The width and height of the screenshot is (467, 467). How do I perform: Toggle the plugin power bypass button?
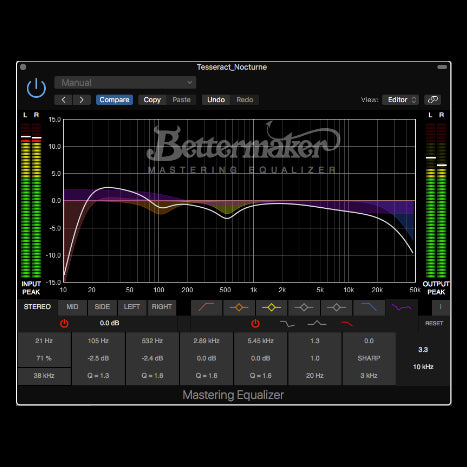point(36,88)
